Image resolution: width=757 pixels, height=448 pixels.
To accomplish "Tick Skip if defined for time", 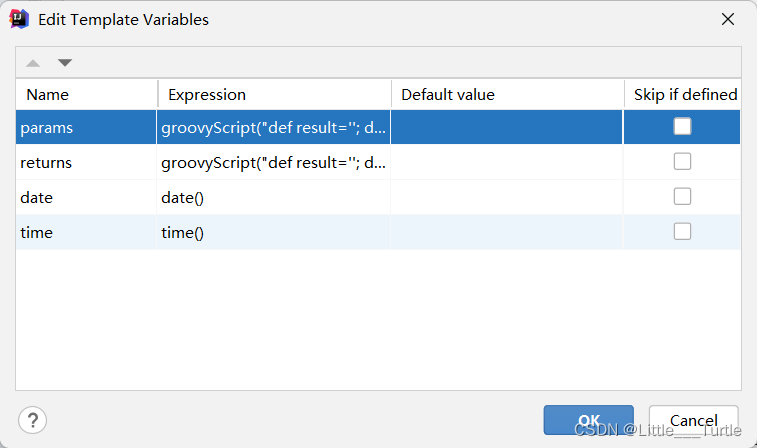I will pos(682,232).
